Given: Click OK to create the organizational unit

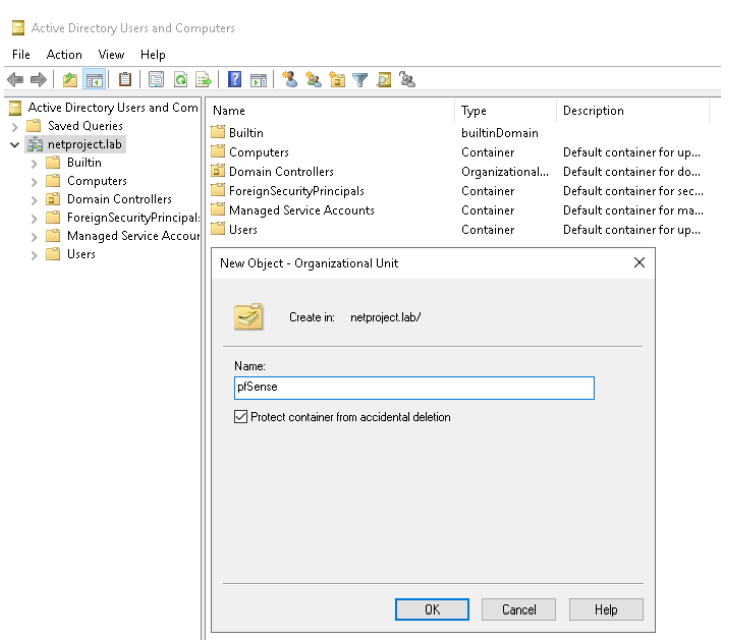Looking at the screenshot, I should point(433,609).
